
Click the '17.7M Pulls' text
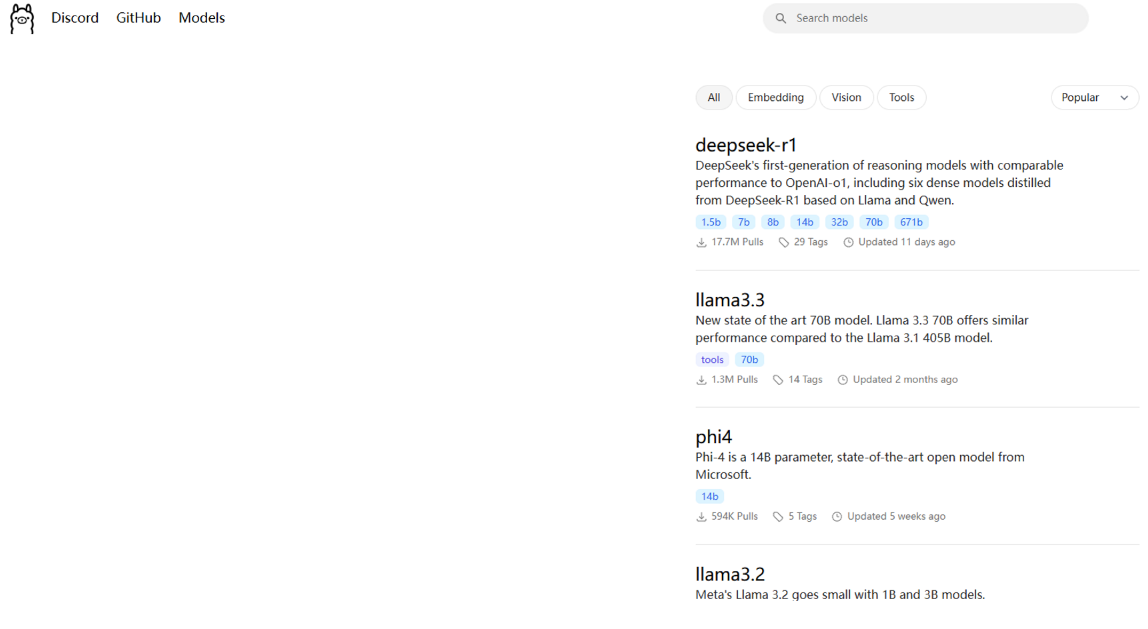point(737,242)
